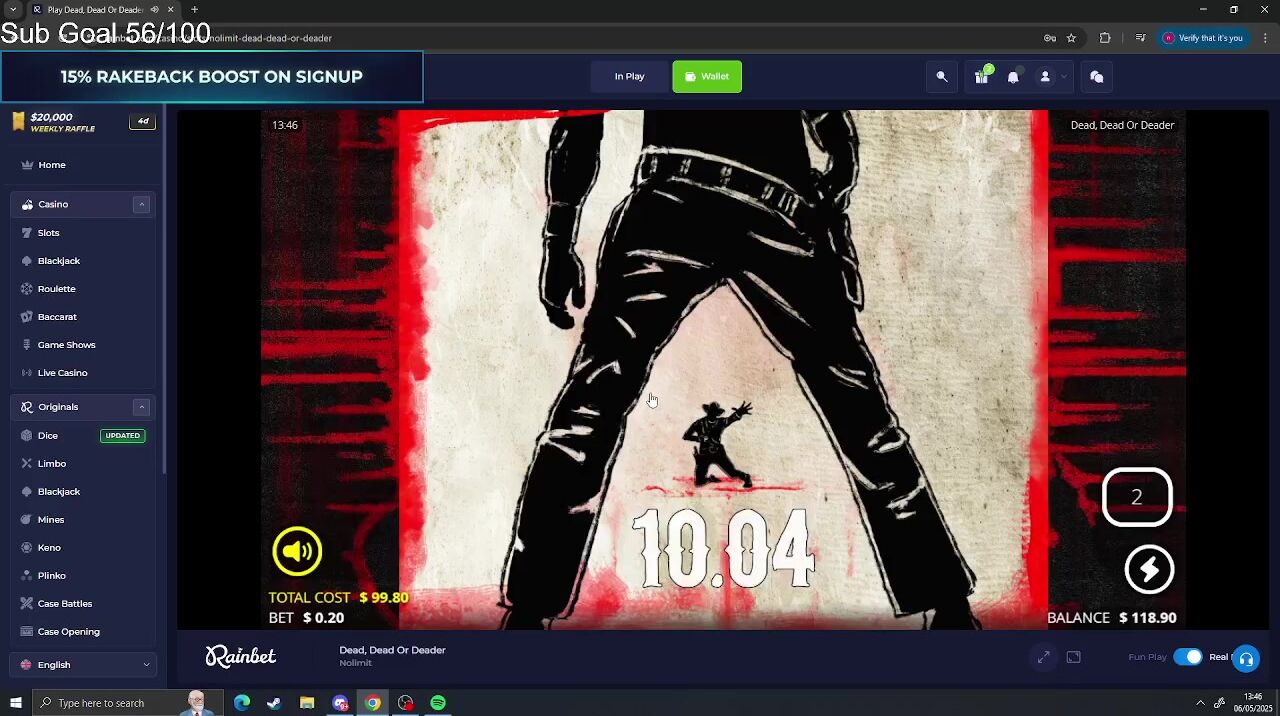
Task: Open the Dice original game
Action: [x=48, y=436]
